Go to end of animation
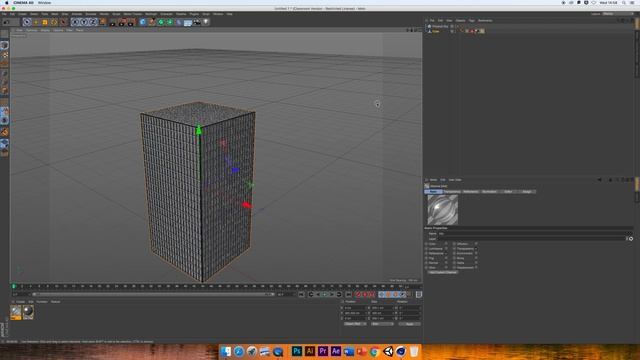 348,294
